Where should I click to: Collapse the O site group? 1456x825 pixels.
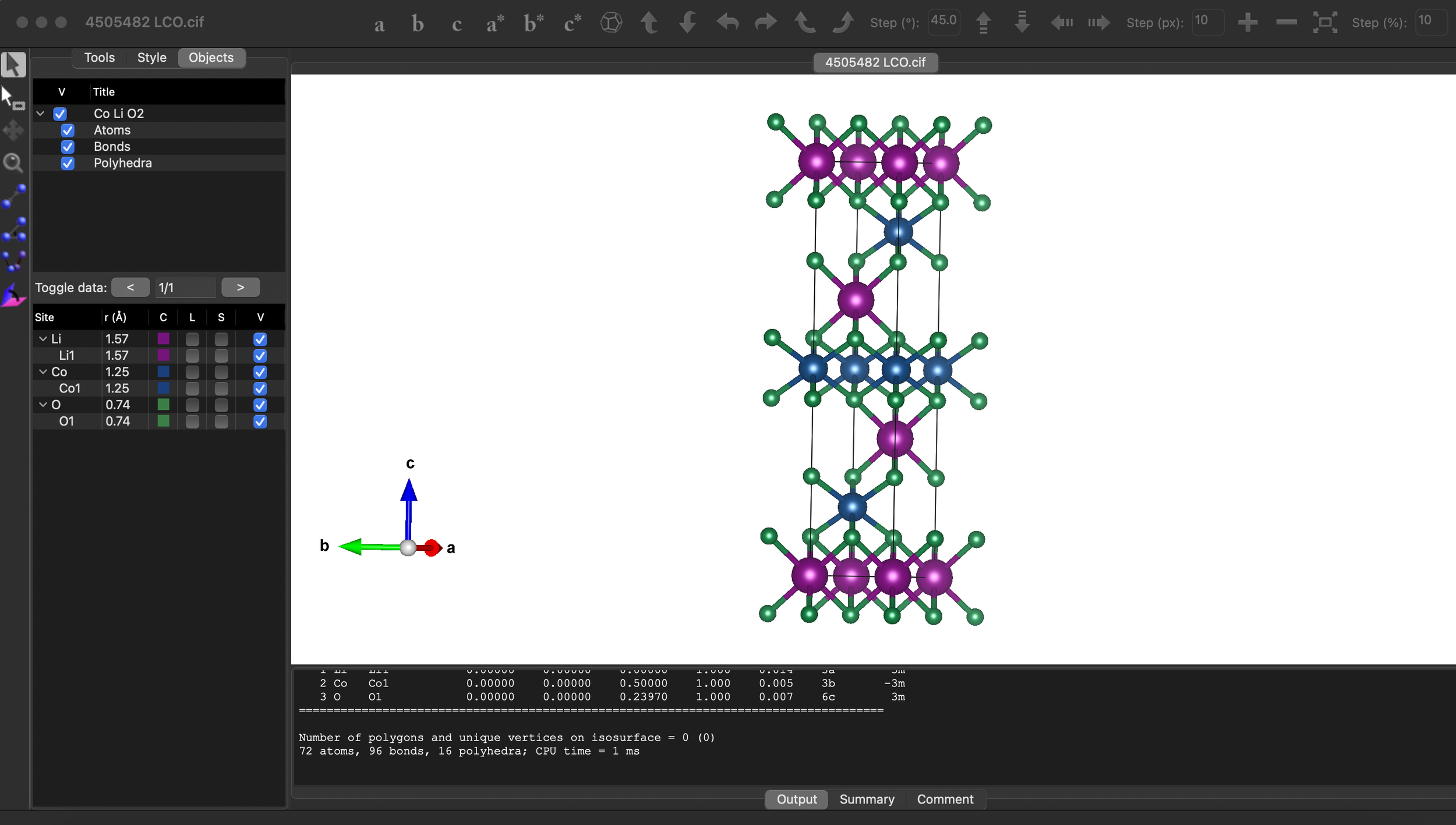43,405
